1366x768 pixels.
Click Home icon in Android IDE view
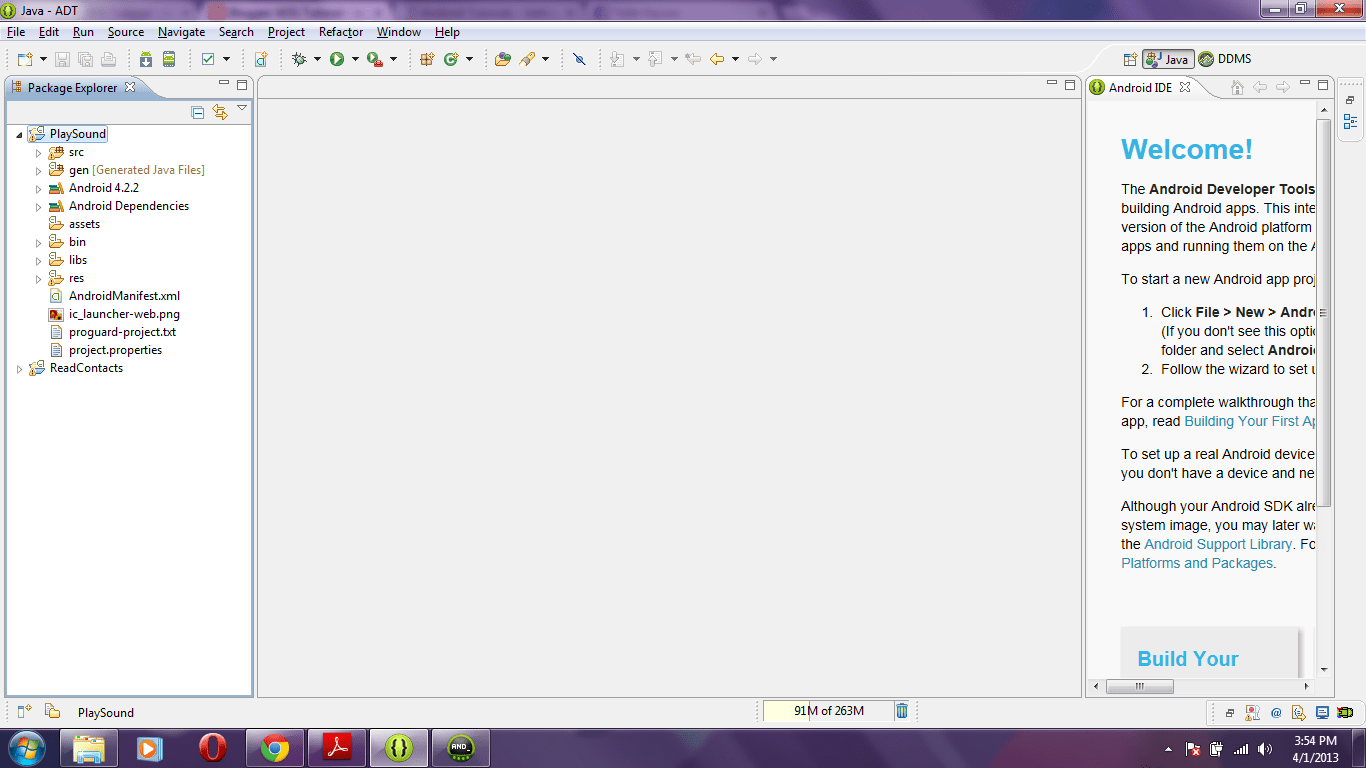1237,87
